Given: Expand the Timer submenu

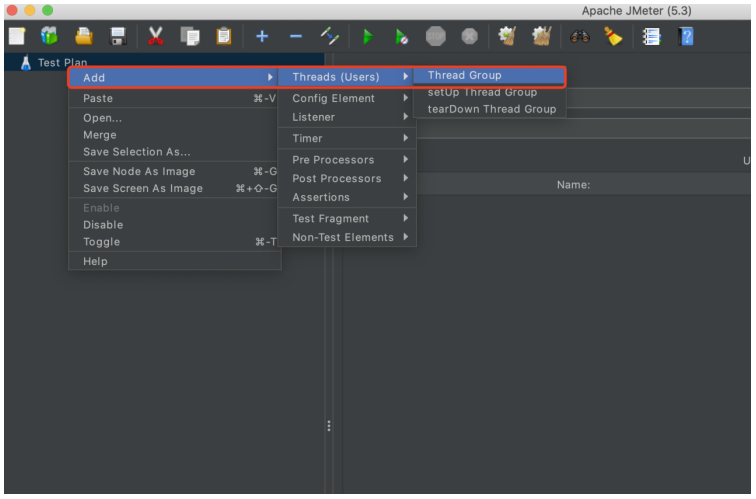Looking at the screenshot, I should pyautogui.click(x=347, y=138).
